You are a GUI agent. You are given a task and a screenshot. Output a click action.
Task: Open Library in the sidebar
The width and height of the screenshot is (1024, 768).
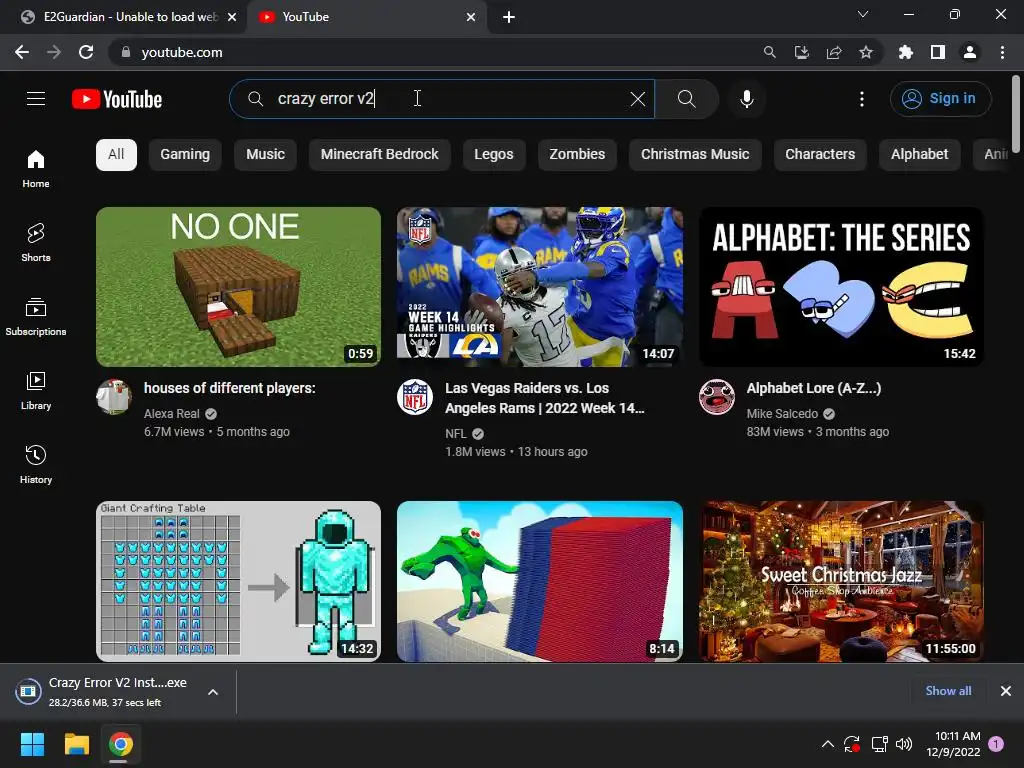pos(36,390)
